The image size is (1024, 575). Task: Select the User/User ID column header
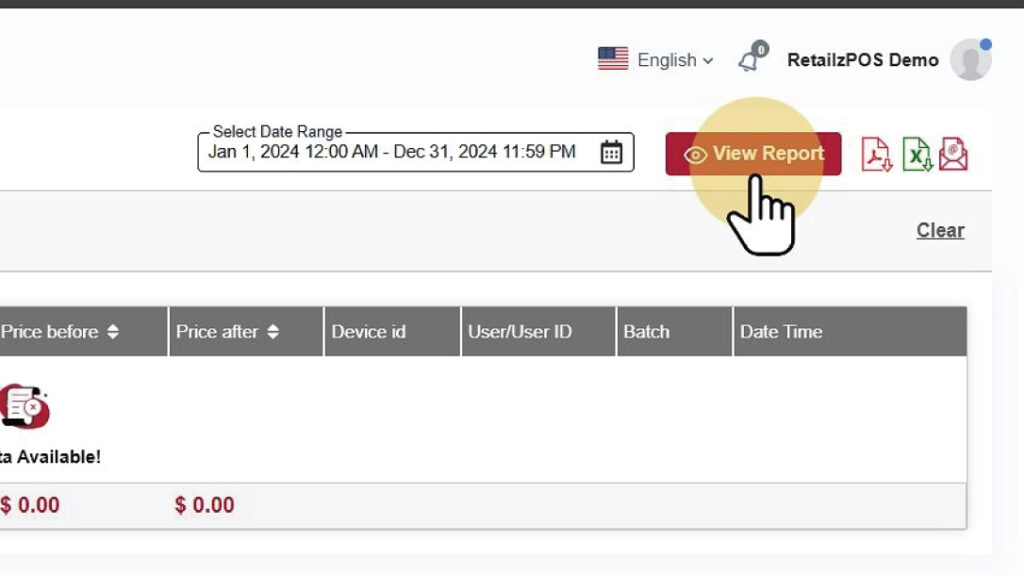519,332
